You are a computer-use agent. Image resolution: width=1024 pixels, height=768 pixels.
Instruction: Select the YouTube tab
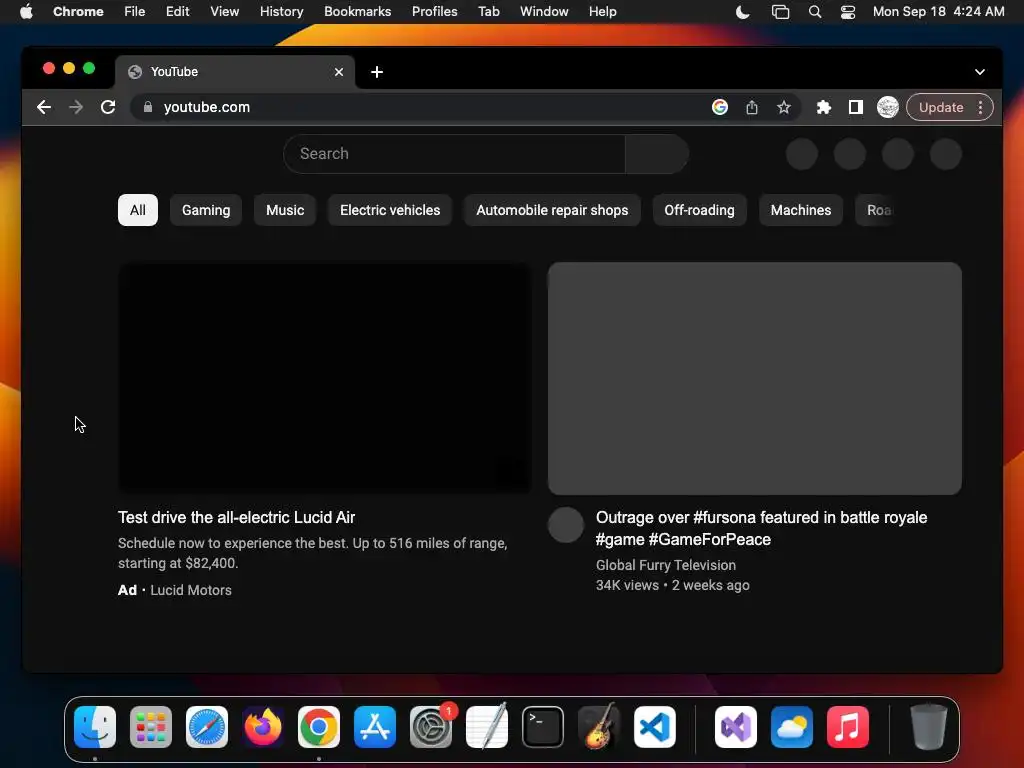pos(235,72)
